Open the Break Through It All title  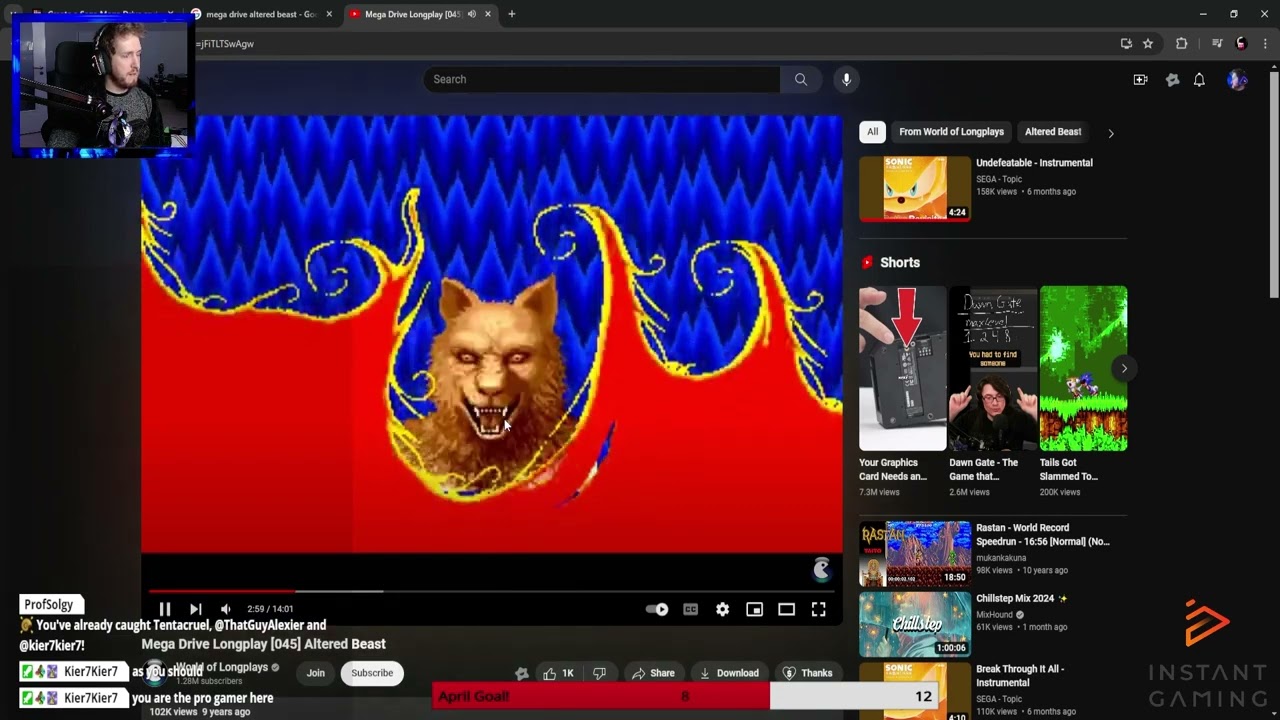[1020, 676]
